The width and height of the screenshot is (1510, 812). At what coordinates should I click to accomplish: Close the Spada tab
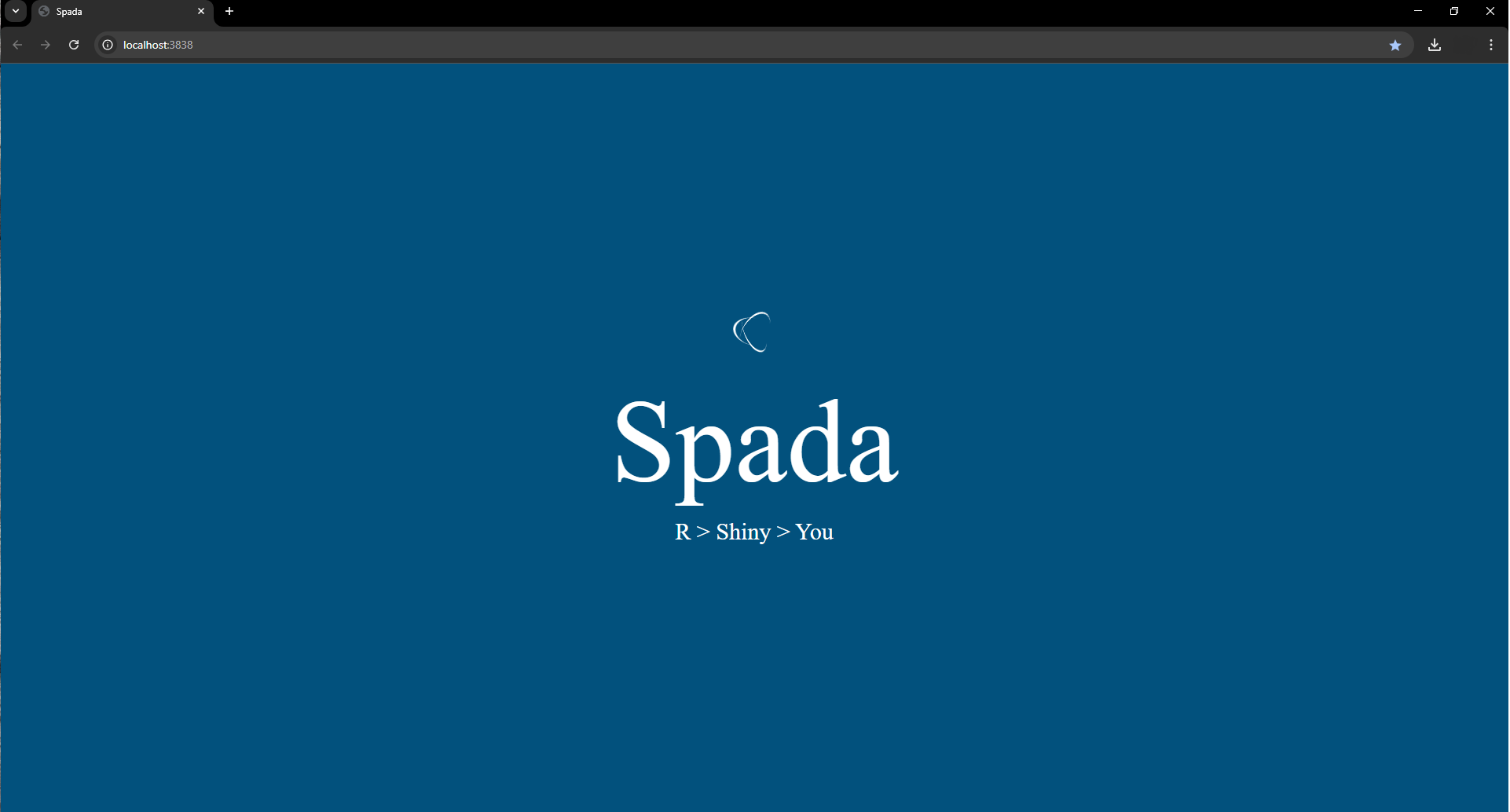(201, 12)
